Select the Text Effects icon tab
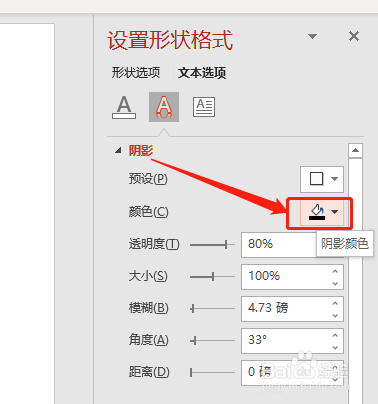This screenshot has width=378, height=404. (164, 107)
